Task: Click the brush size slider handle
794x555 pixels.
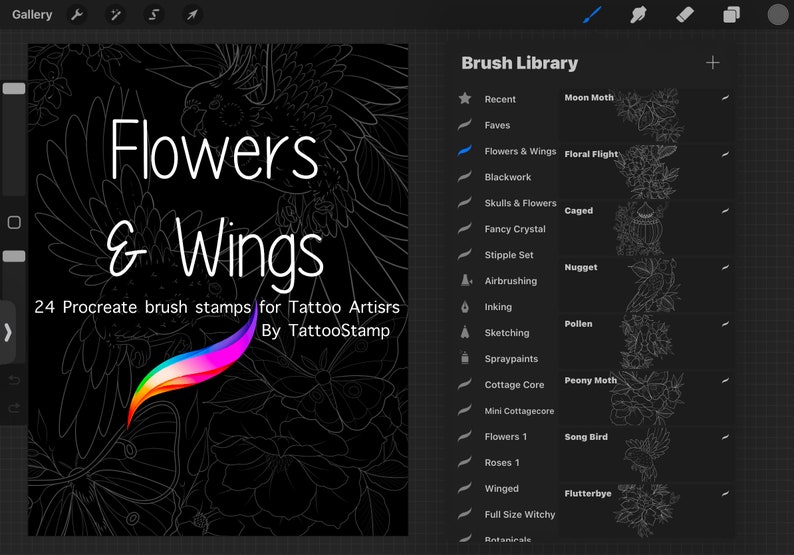Action: [x=14, y=89]
